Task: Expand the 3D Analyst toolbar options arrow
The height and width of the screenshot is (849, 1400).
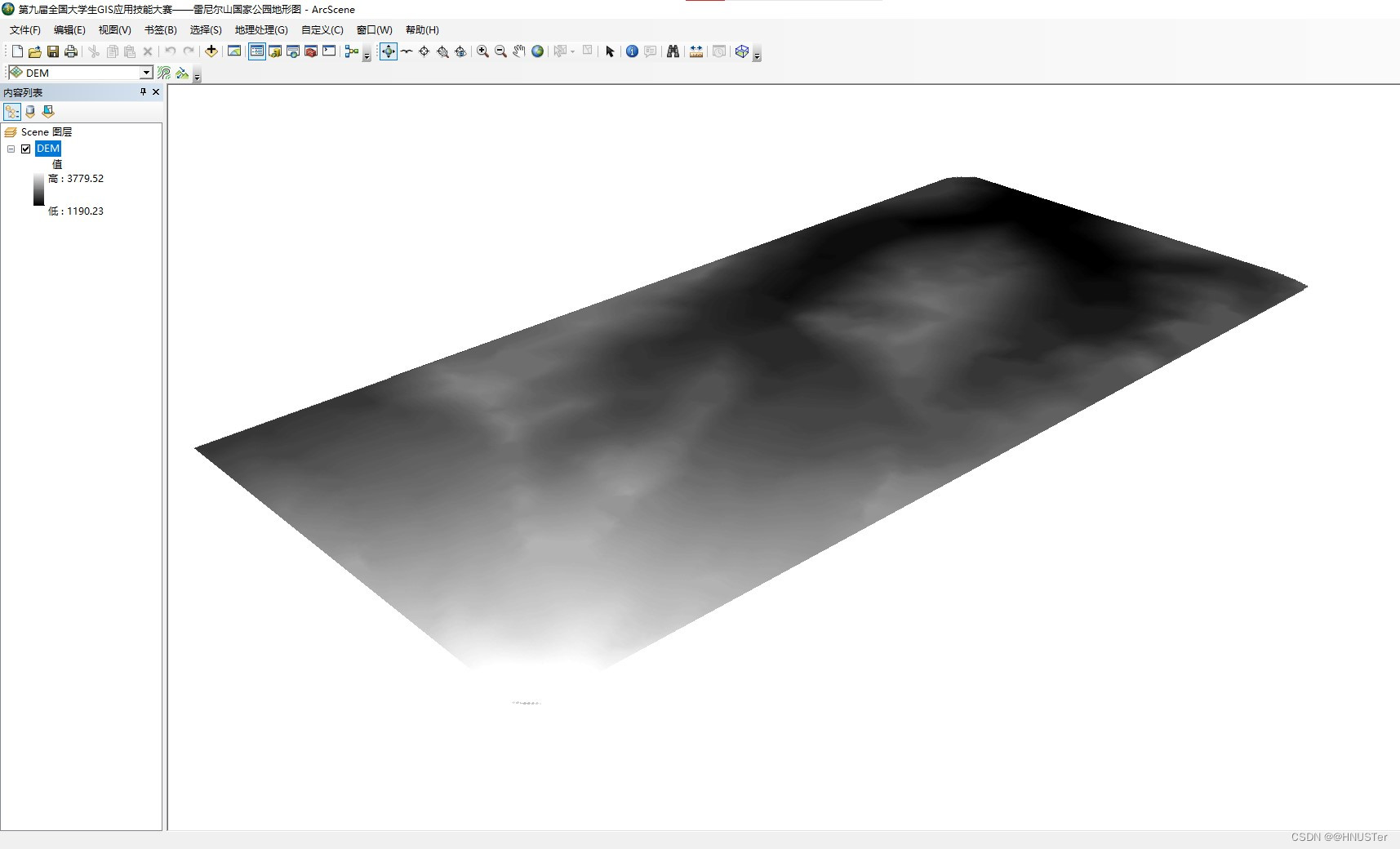Action: coord(197,77)
